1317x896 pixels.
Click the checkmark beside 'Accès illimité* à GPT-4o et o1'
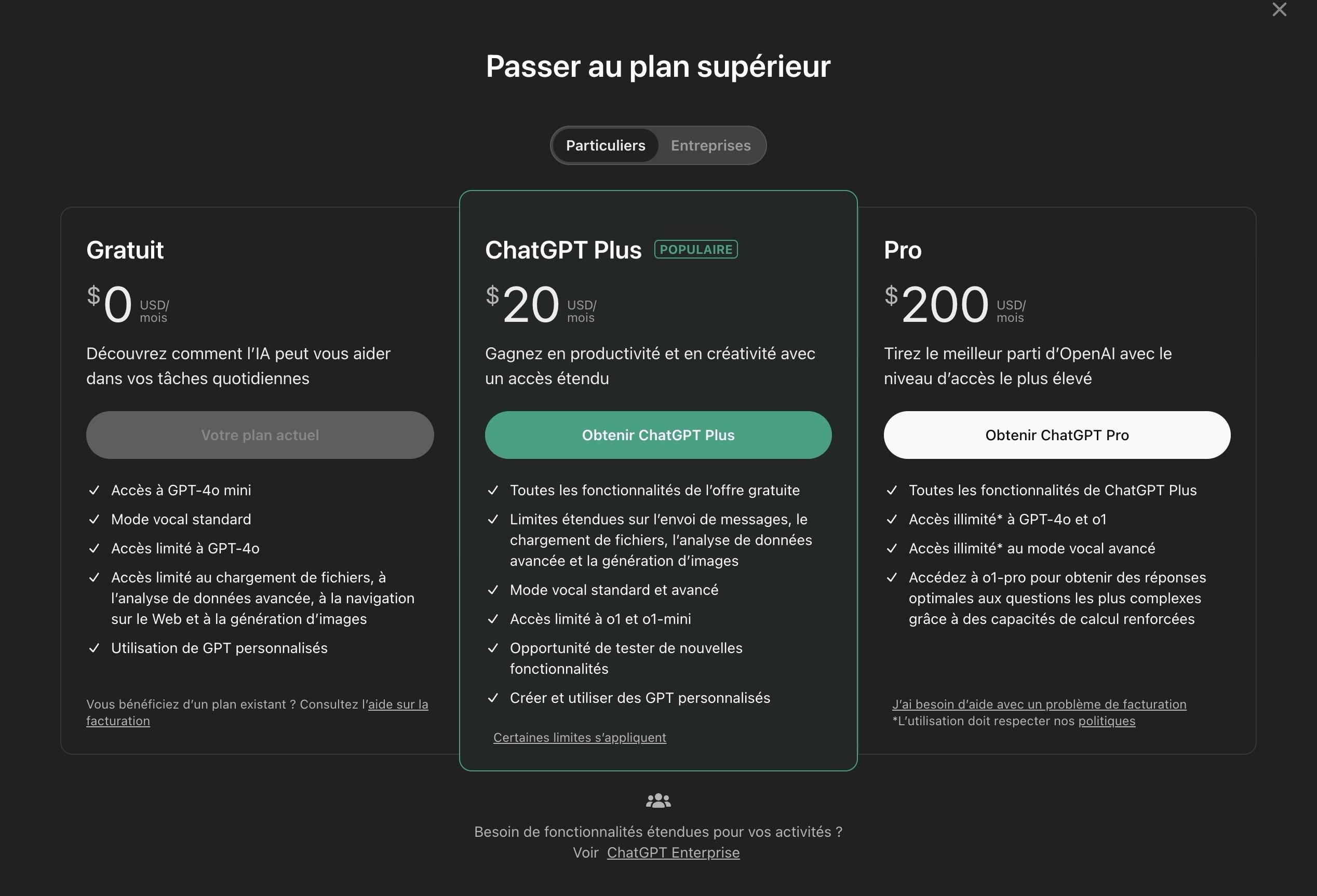(893, 519)
